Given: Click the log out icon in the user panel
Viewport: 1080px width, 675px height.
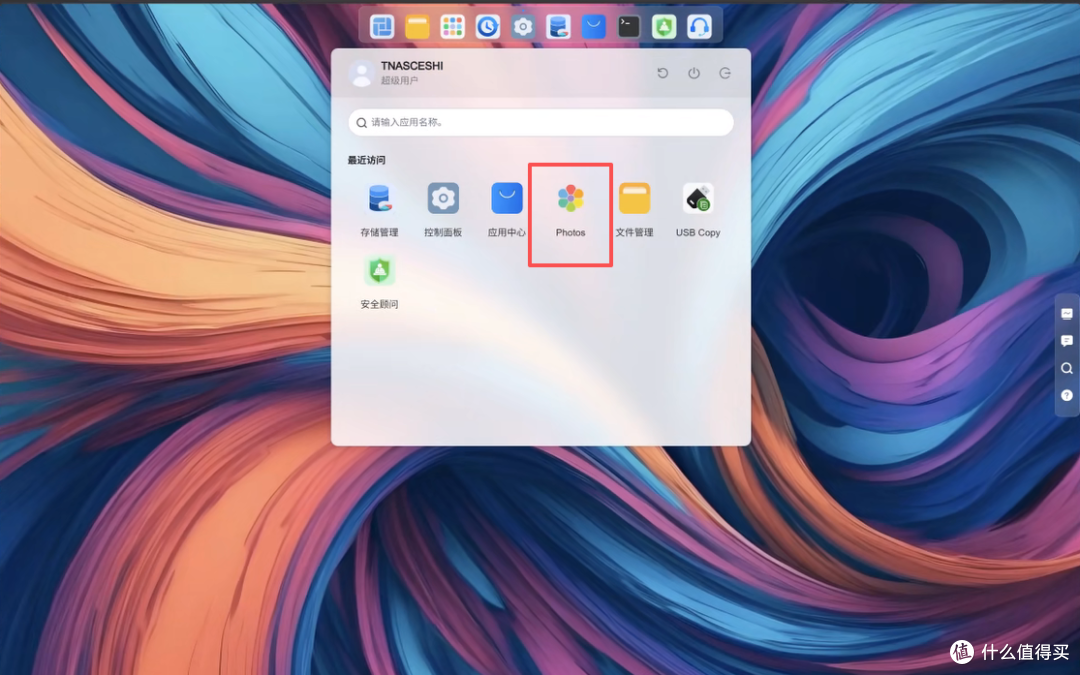Looking at the screenshot, I should (725, 73).
